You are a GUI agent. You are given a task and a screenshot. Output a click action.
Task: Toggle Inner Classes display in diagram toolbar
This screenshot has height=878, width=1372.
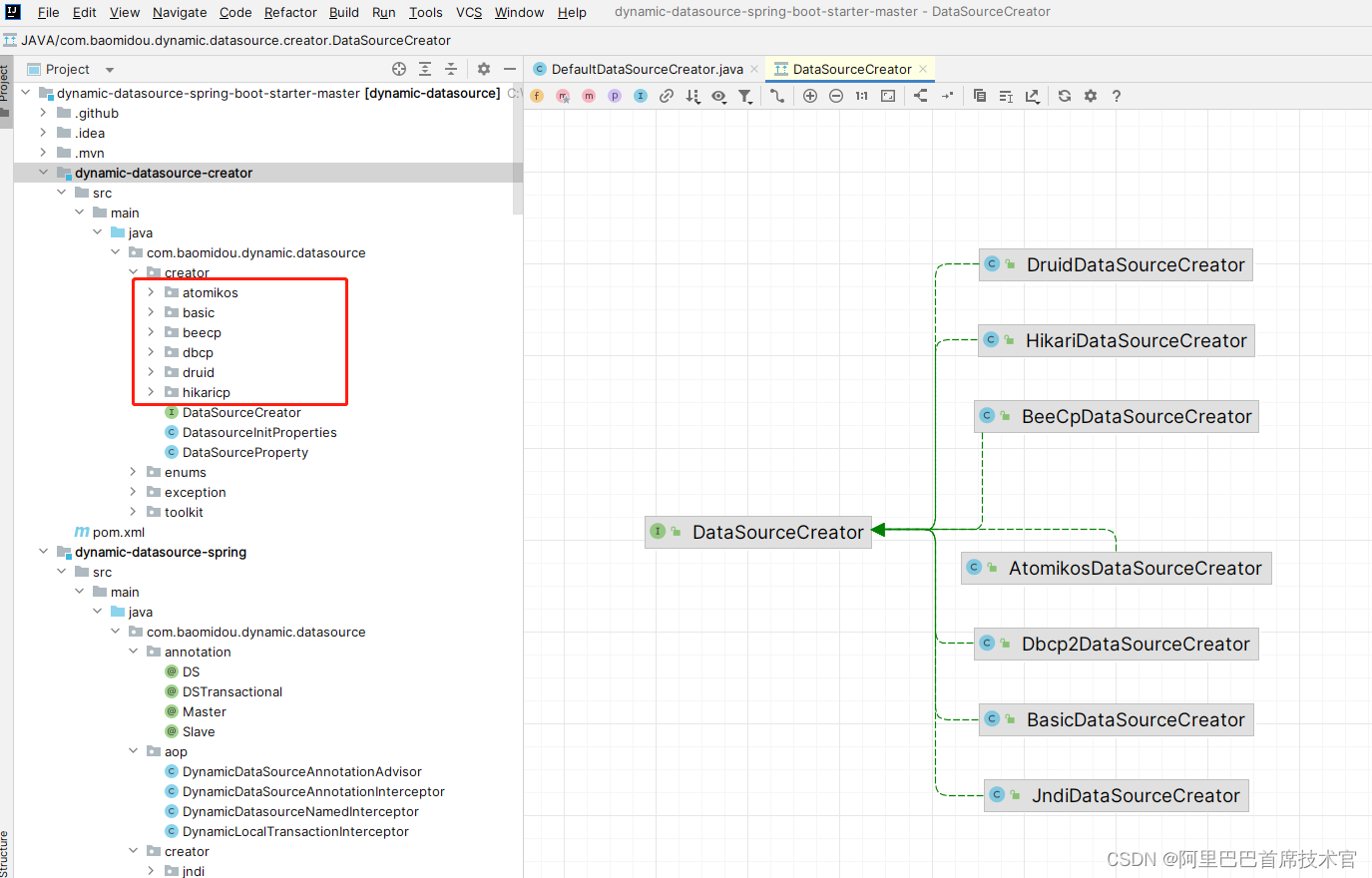(641, 96)
